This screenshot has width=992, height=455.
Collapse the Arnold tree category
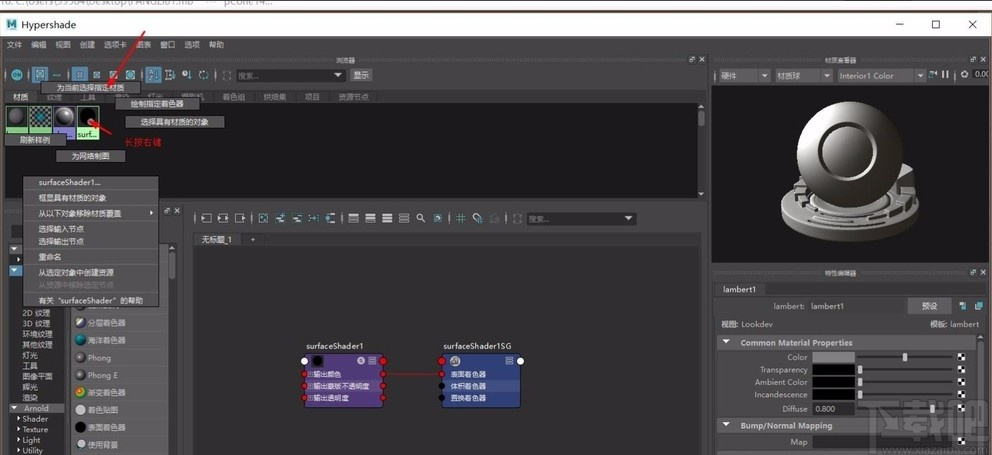15,408
